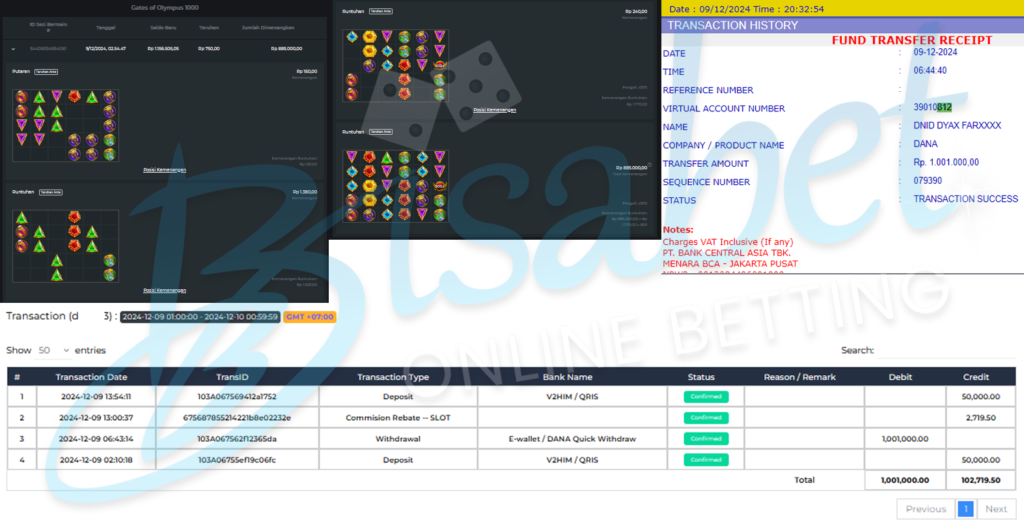Screen dimensions: 1024x525
Task: Click the GMT +07:00 timezone badge
Action: click(x=309, y=317)
